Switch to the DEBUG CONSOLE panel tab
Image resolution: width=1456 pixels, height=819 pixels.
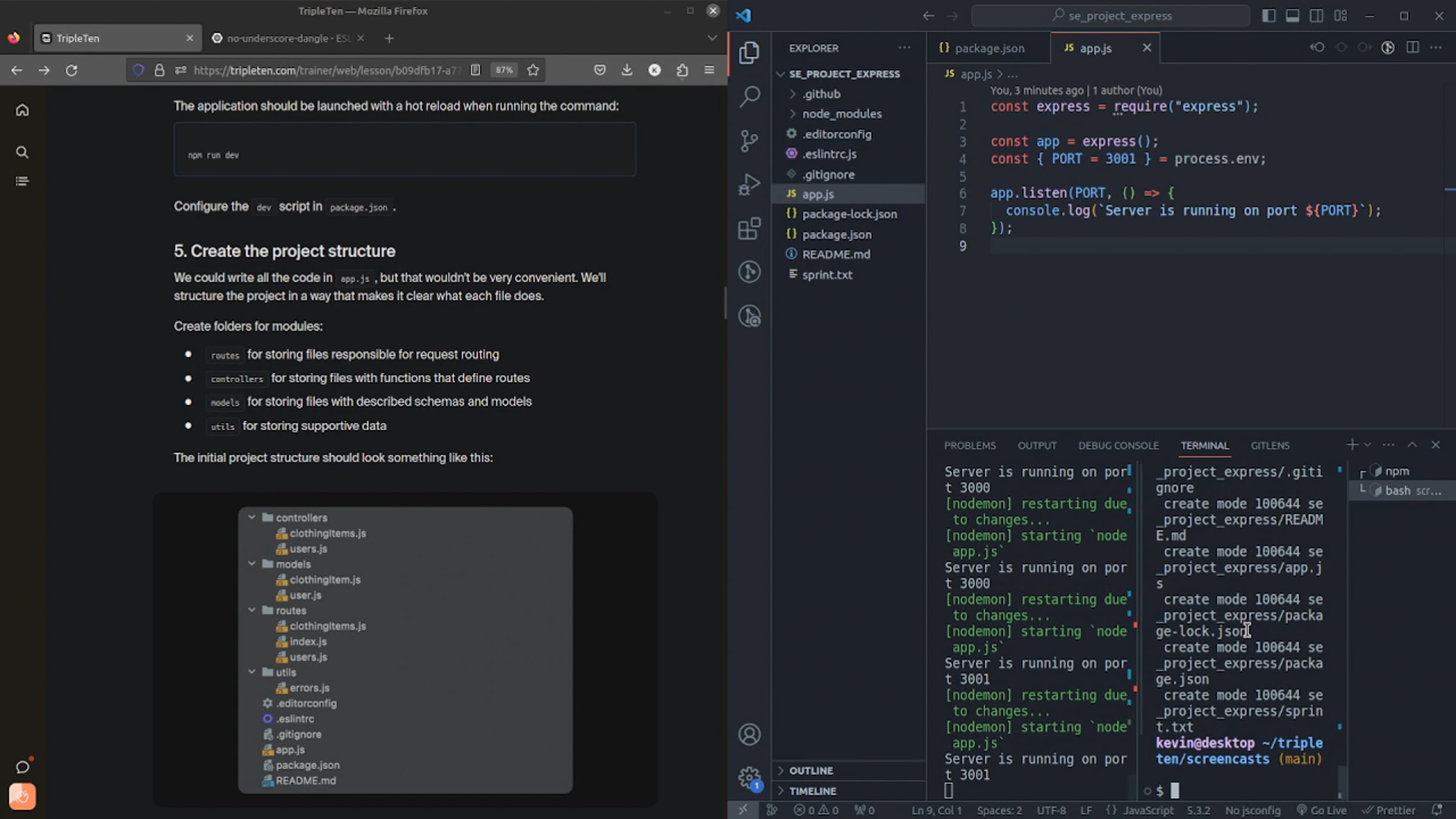click(x=1118, y=445)
